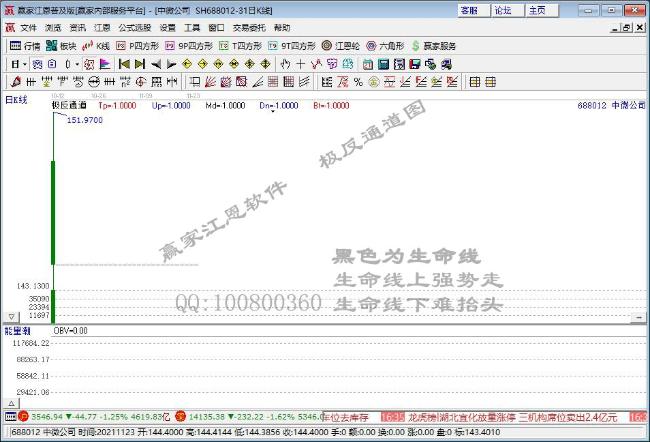Click the second yellow table grid icon
The width and height of the screenshot is (650, 442).
(x=491, y=82)
